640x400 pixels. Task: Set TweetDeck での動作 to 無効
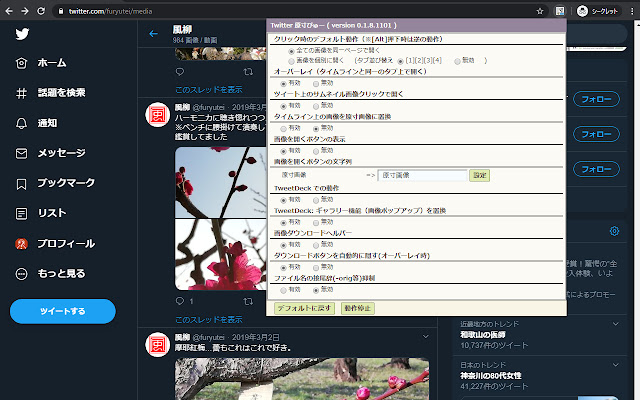click(316, 200)
